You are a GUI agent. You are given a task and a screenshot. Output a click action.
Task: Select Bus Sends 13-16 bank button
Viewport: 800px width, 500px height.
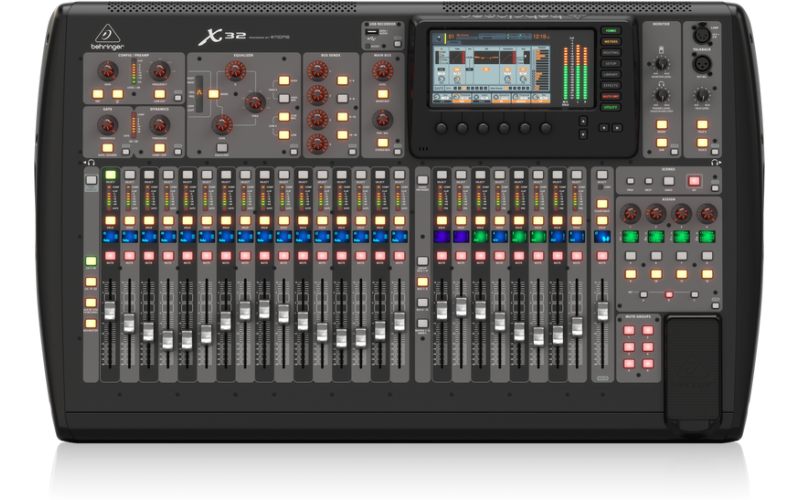pyautogui.click(x=342, y=135)
